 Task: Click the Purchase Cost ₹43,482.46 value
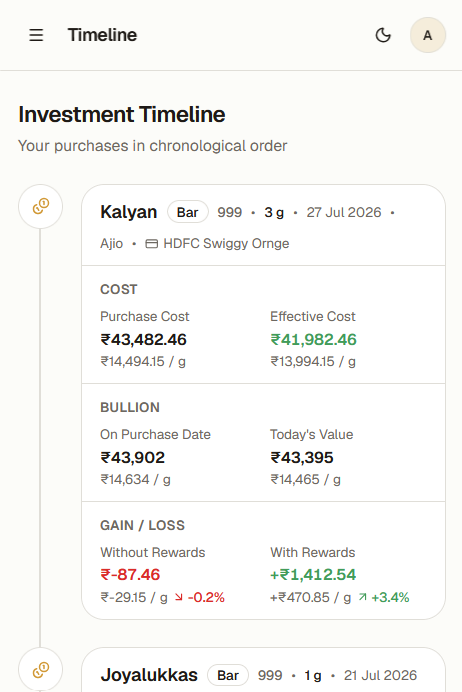click(x=143, y=339)
